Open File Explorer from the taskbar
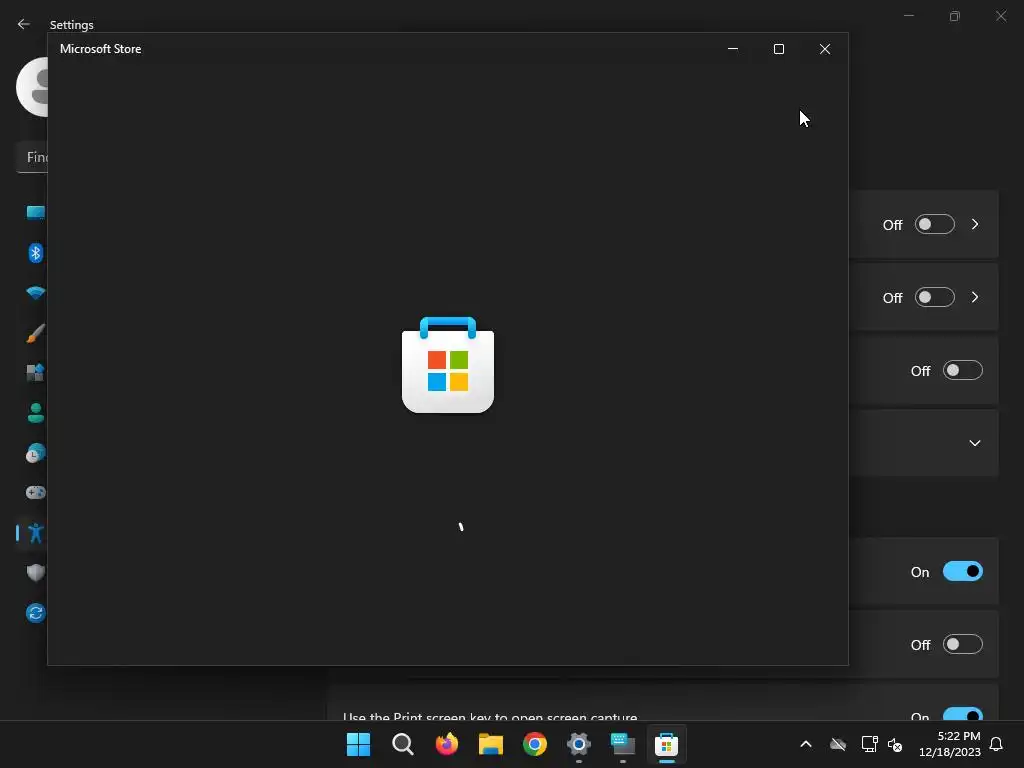Image resolution: width=1024 pixels, height=768 pixels. pyautogui.click(x=490, y=744)
